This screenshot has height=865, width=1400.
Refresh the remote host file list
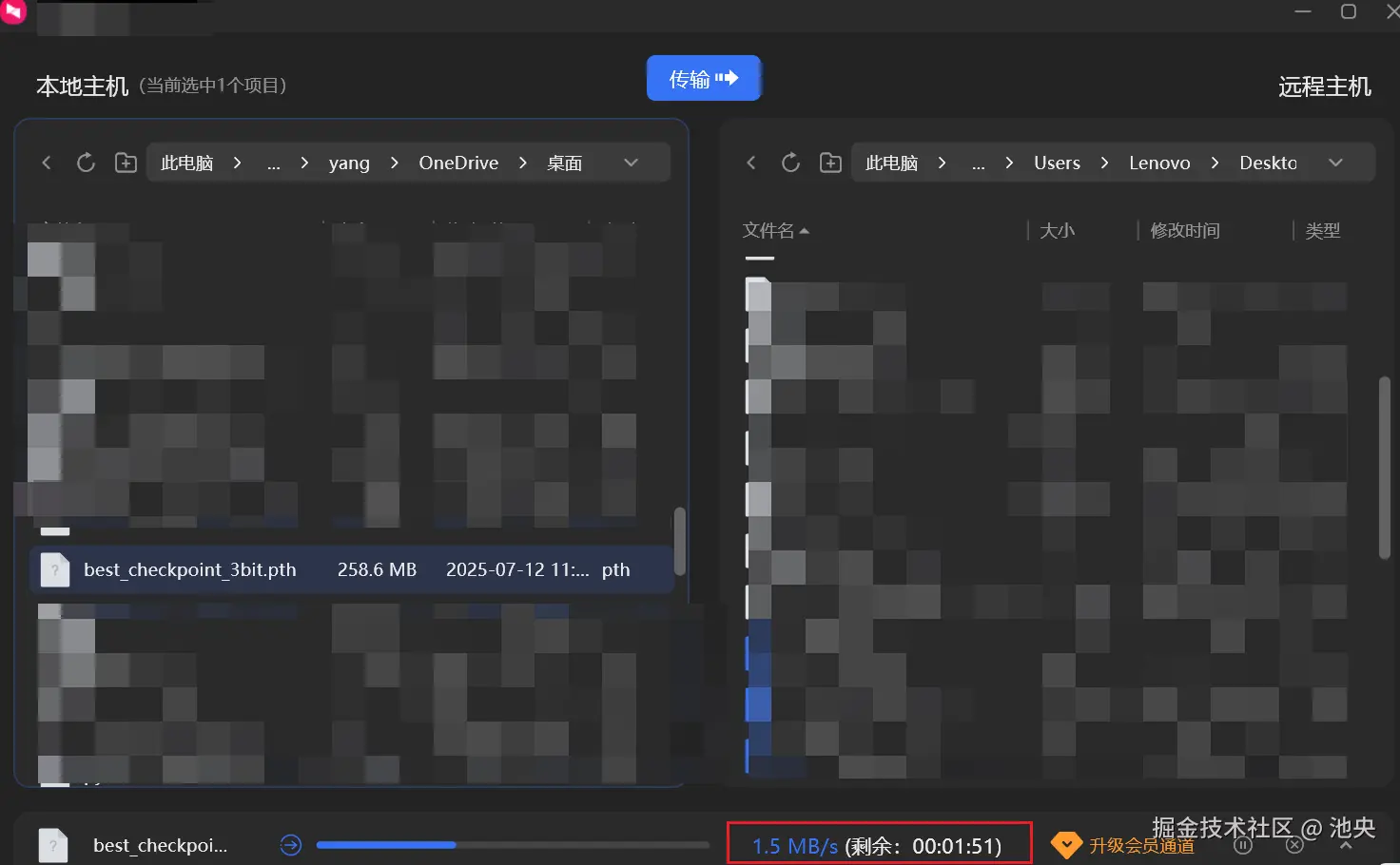(x=790, y=163)
